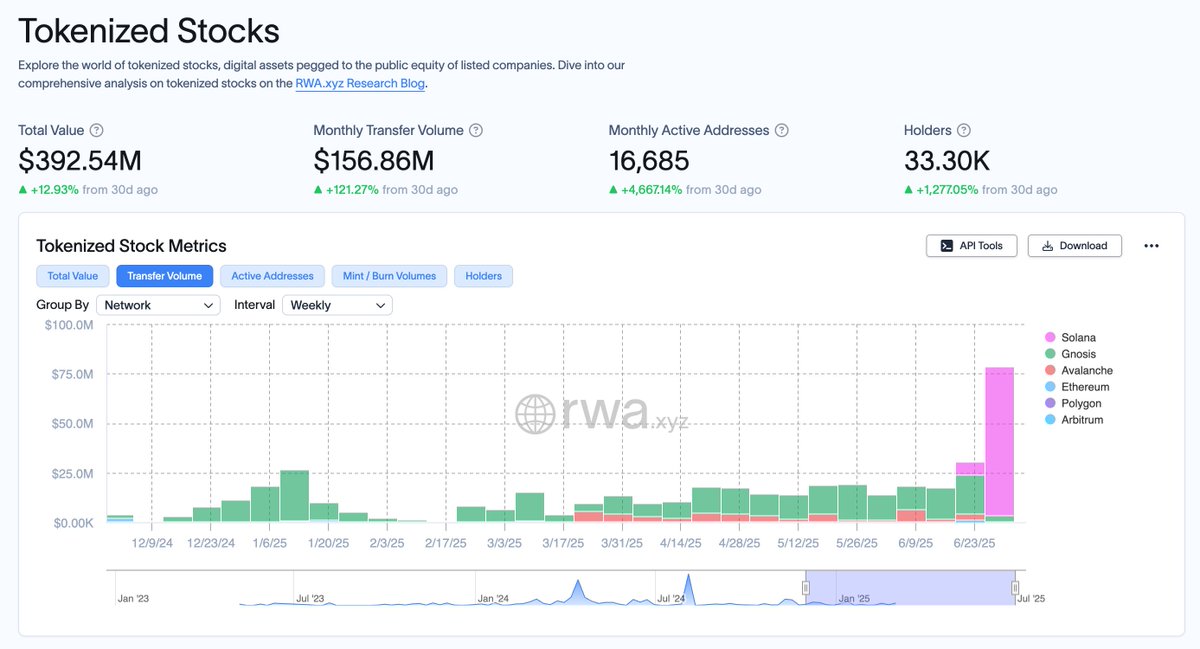Toggle the Gnosis legend color swatch
1200x649 pixels.
(1050, 354)
